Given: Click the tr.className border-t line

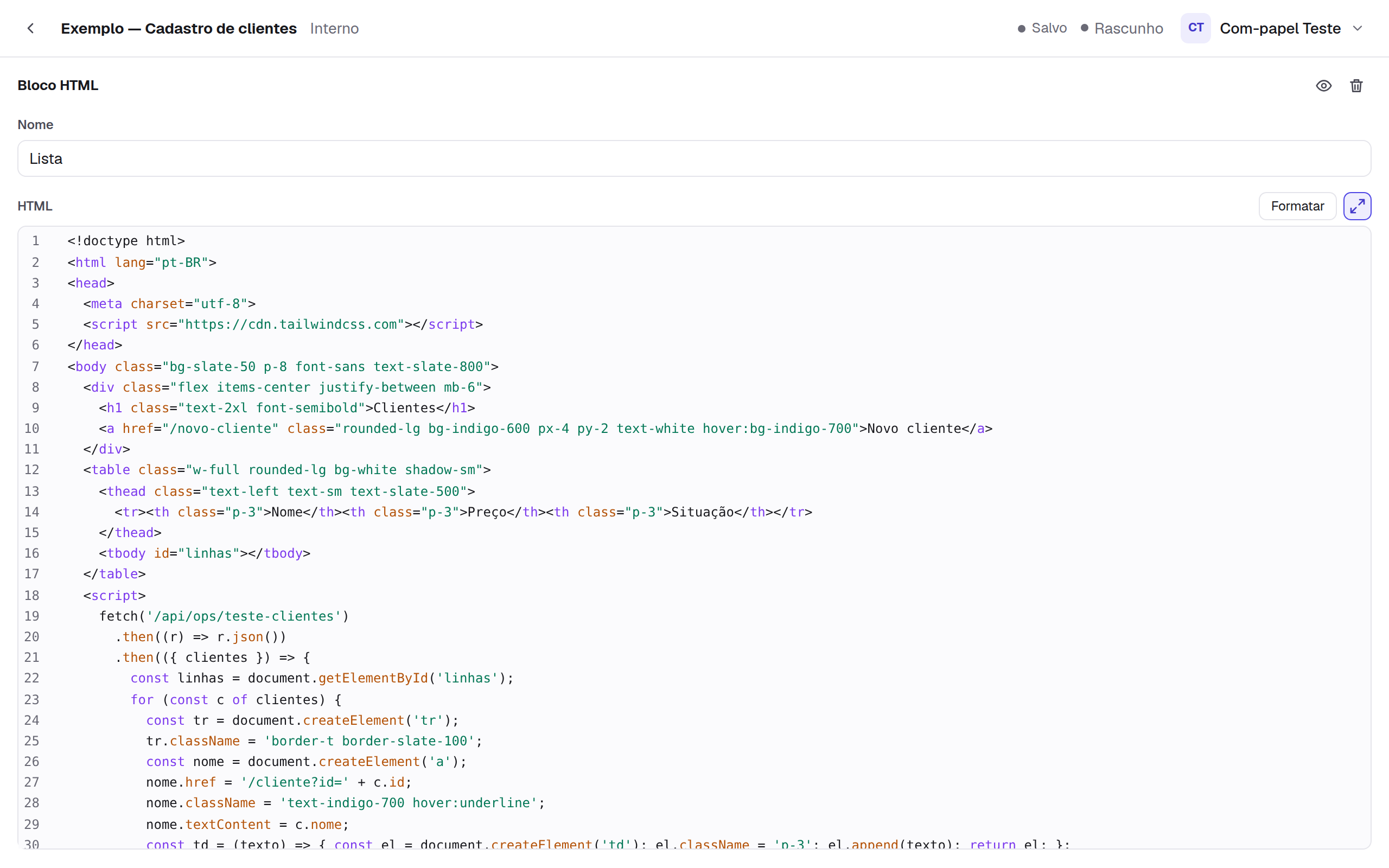Looking at the screenshot, I should tap(315, 741).
